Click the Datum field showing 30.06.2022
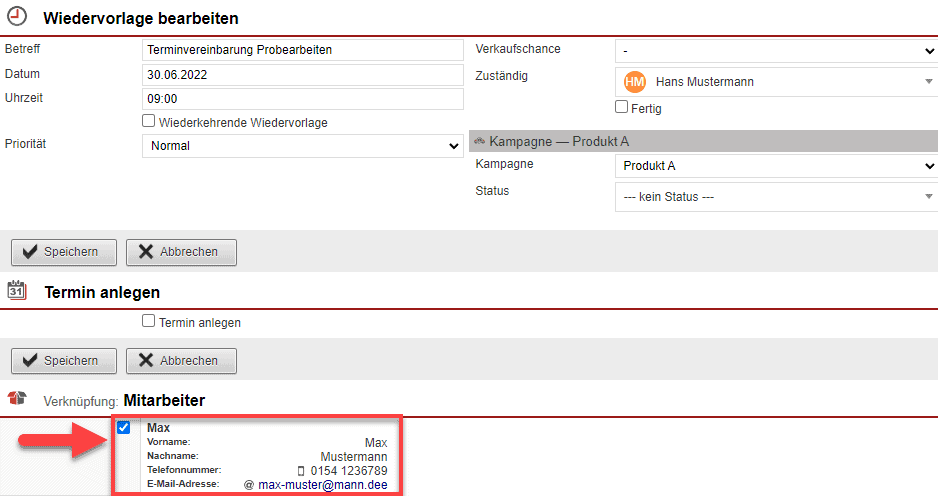The height and width of the screenshot is (496, 938). point(303,75)
